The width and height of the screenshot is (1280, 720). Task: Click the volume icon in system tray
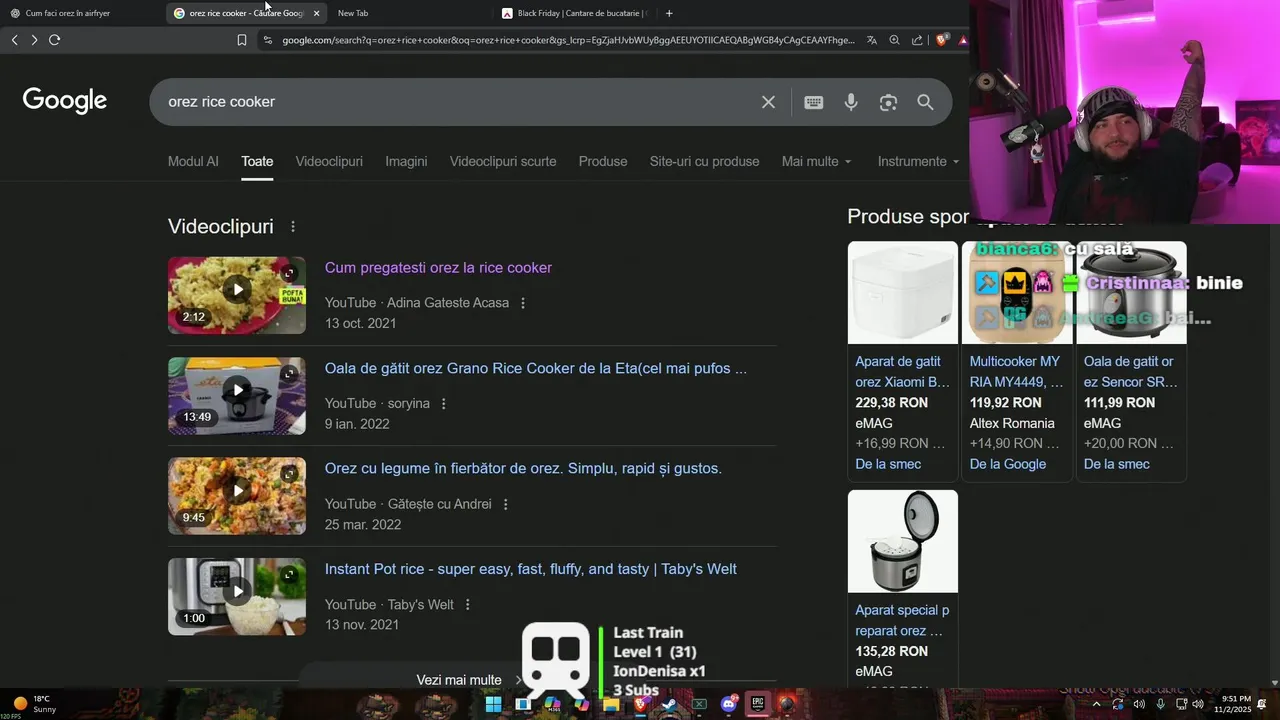(x=1198, y=704)
